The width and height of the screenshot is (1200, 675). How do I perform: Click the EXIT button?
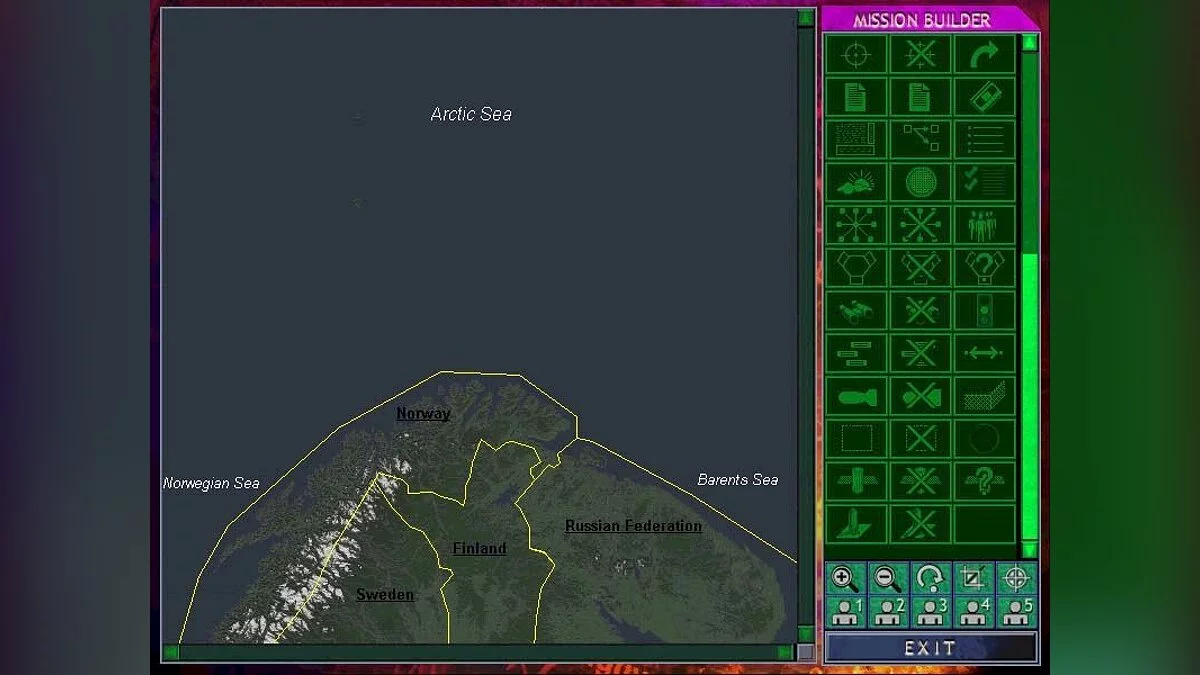[931, 648]
